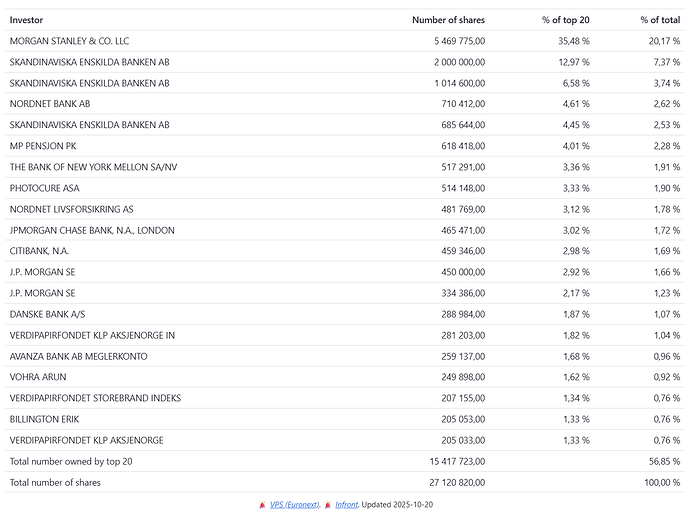Open the VPS (Euronext) source link

tap(294, 505)
